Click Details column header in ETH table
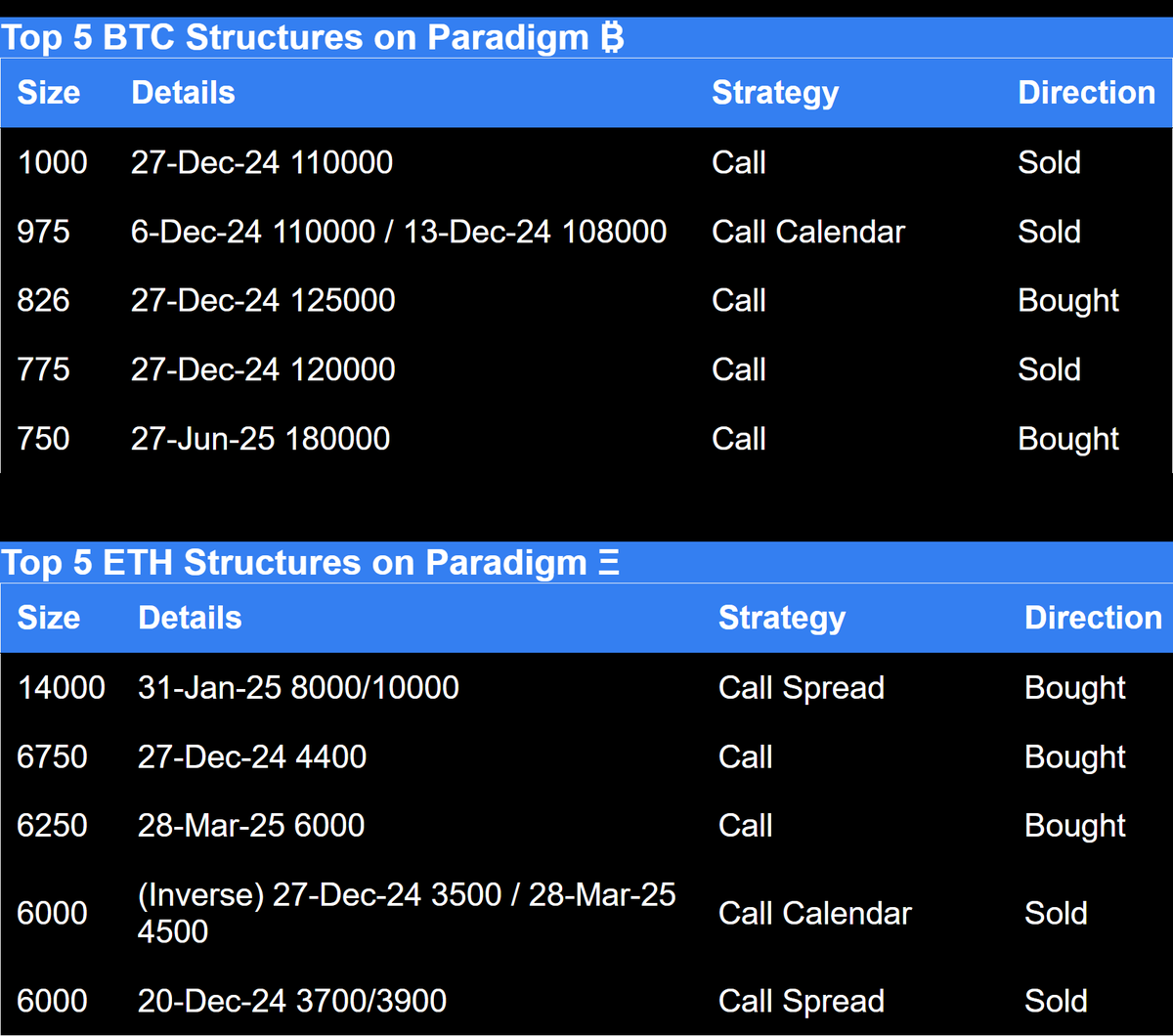 click(190, 618)
